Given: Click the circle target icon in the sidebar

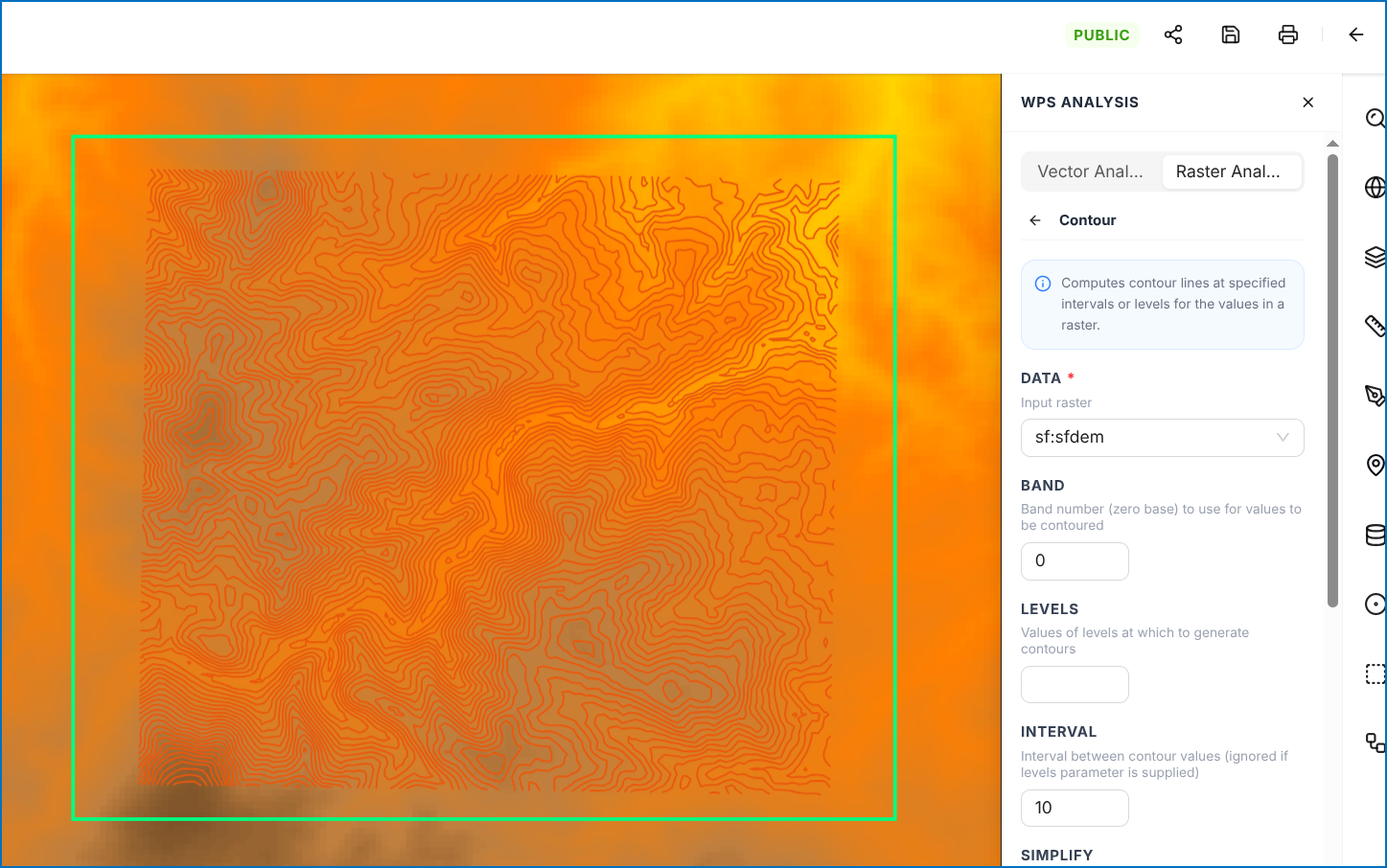Looking at the screenshot, I should tap(1375, 604).
